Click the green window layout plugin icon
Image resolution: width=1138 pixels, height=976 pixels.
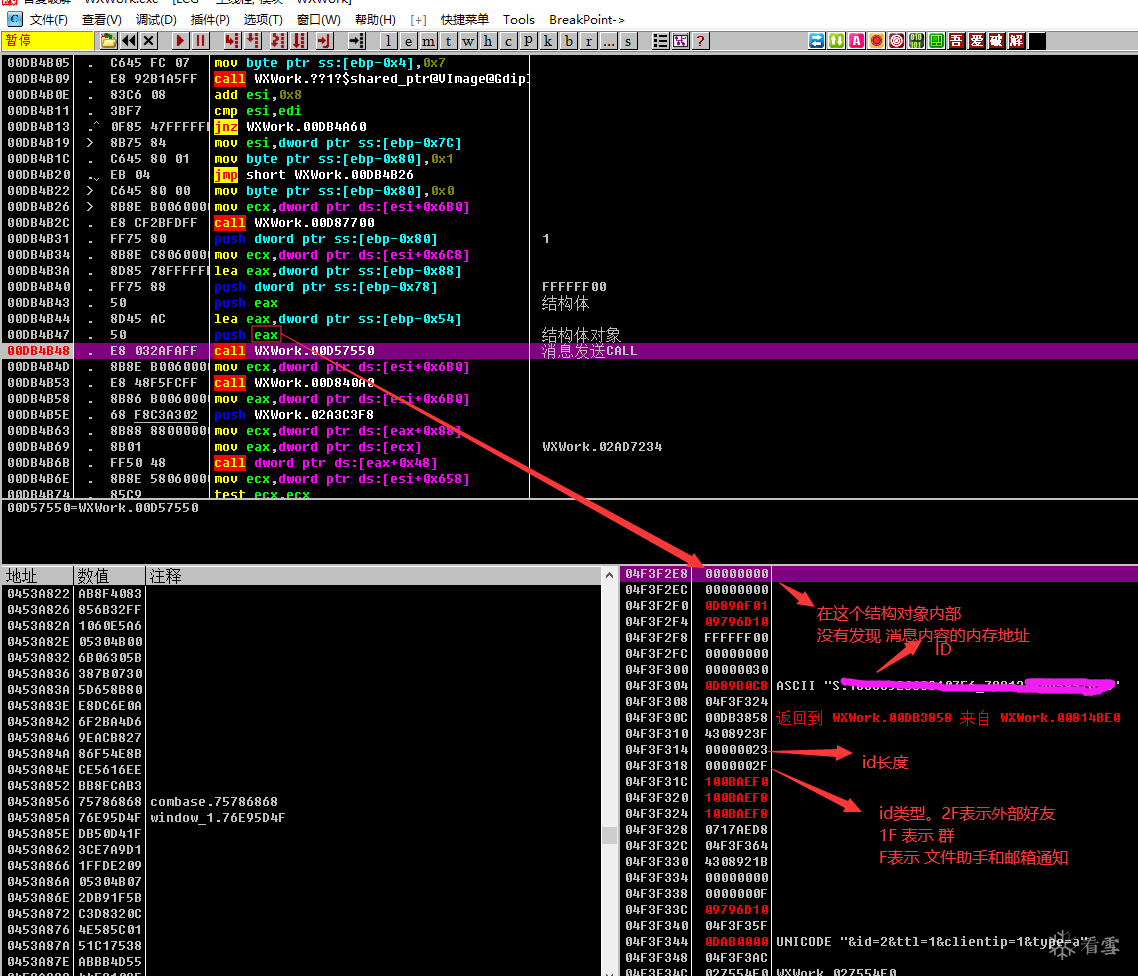coord(937,41)
